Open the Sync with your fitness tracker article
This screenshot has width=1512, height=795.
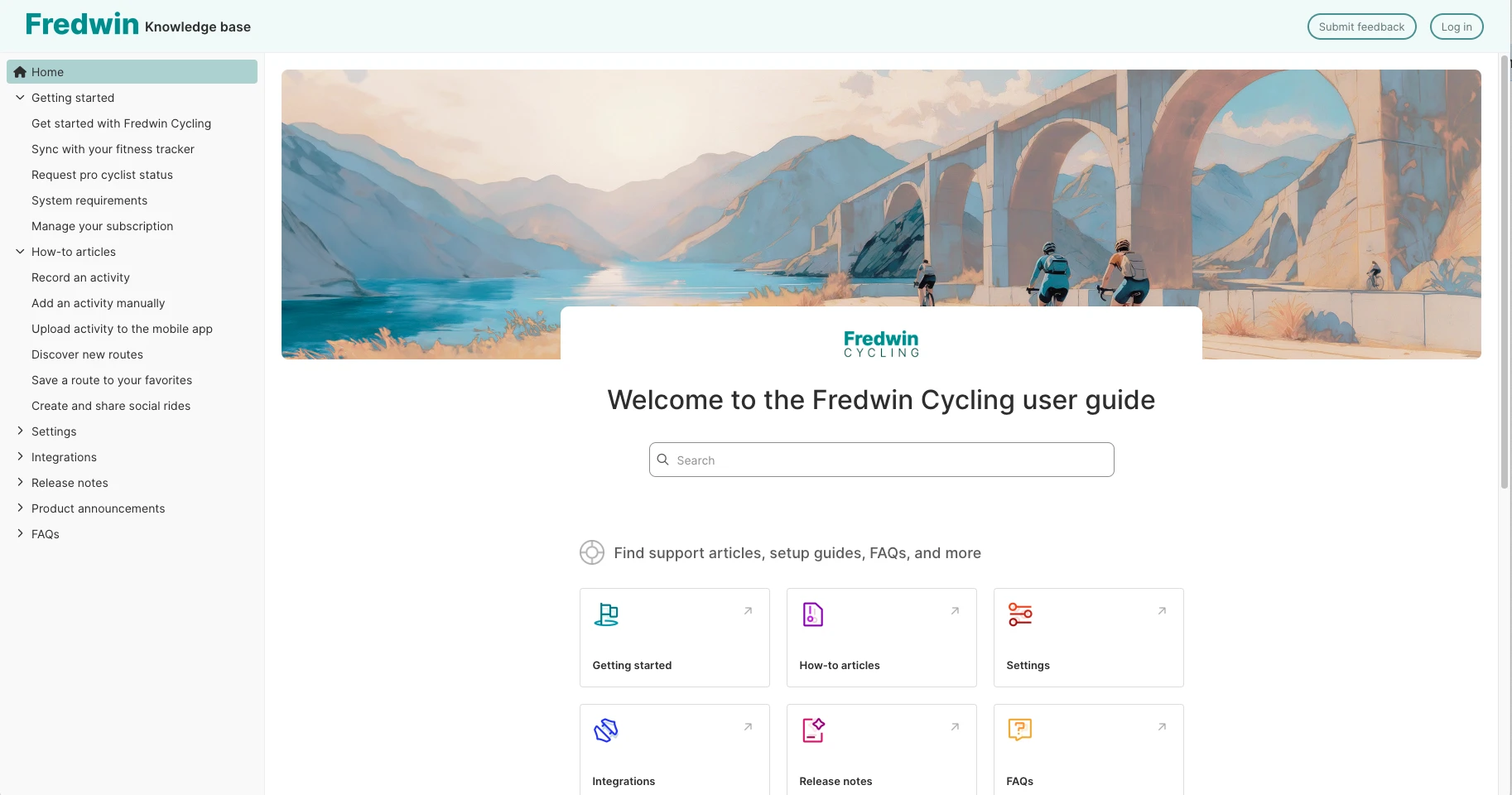tap(113, 149)
